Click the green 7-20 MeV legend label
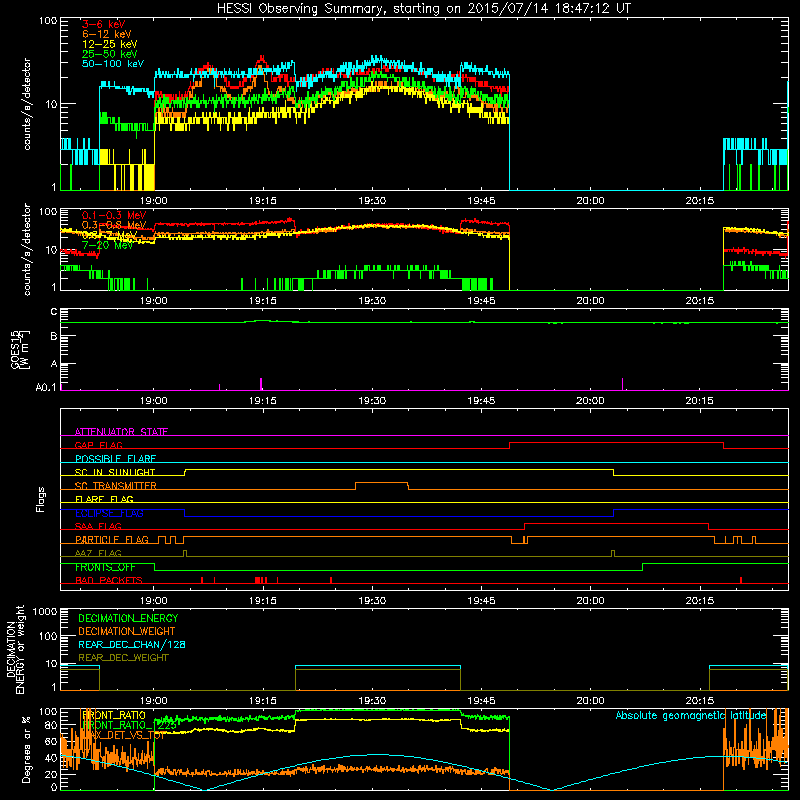The image size is (800, 800). click(107, 245)
